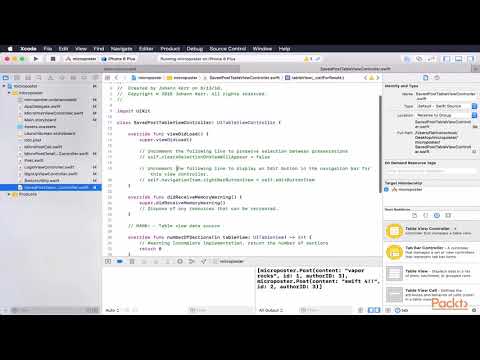The image size is (480, 360).
Task: Open the Editor menu
Action: point(146,49)
